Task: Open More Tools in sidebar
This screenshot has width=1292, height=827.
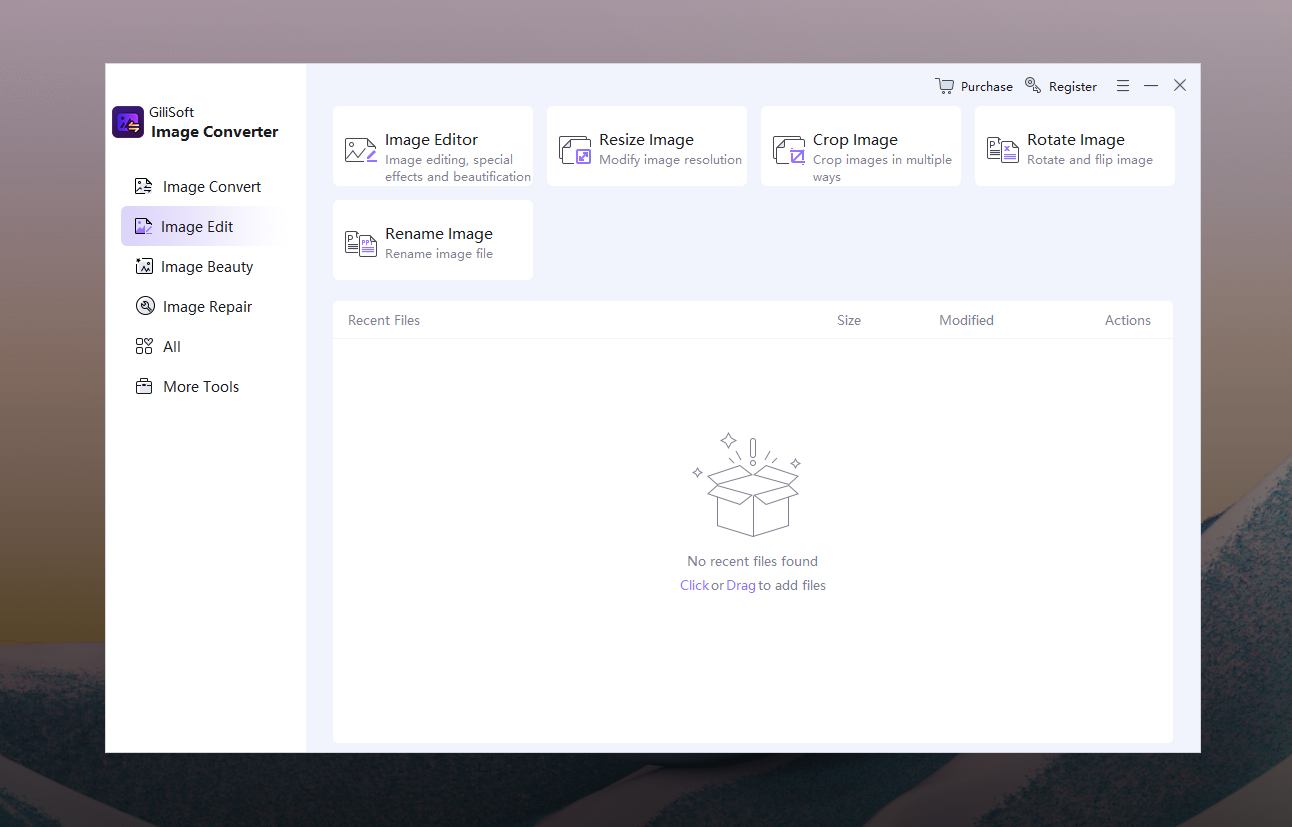Action: (x=200, y=387)
